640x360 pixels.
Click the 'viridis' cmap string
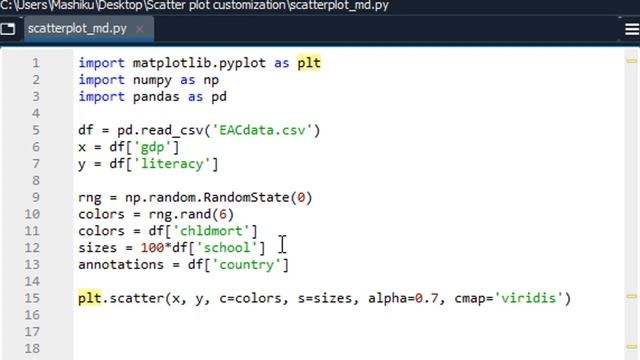click(x=529, y=298)
